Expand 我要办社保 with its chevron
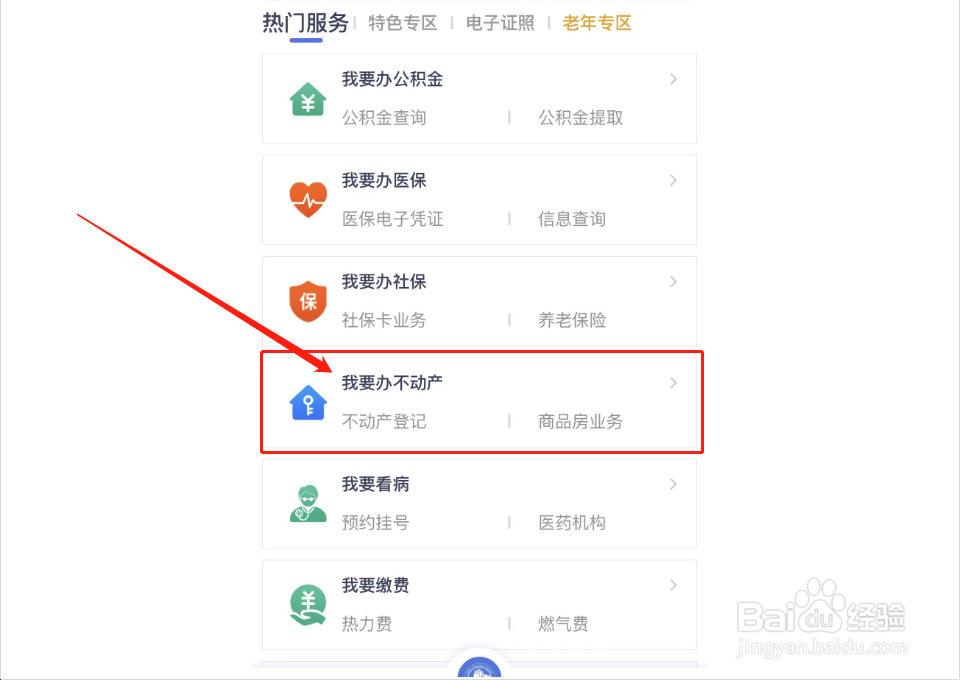 click(x=673, y=282)
